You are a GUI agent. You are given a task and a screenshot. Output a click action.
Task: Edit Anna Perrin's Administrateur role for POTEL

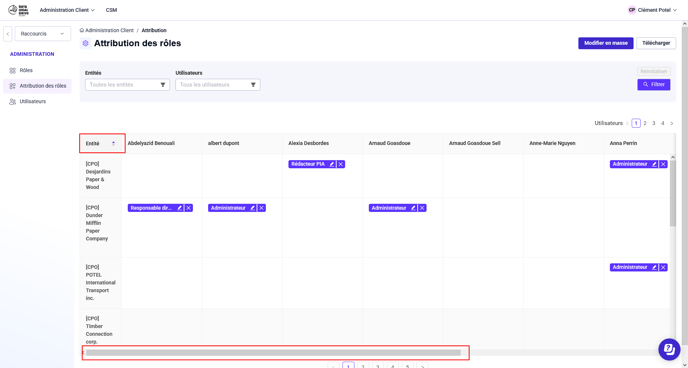pos(654,267)
